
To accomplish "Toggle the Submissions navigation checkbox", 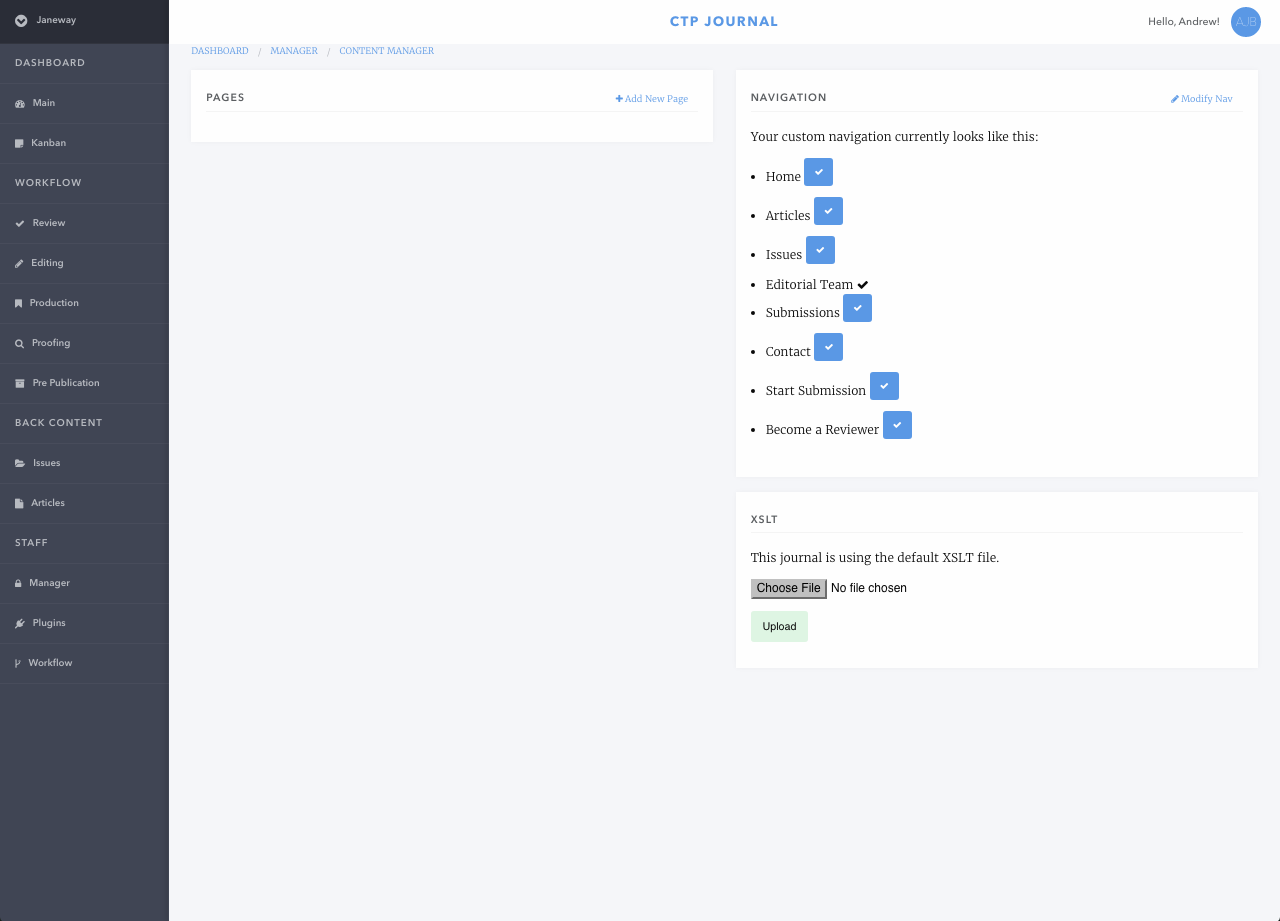I will point(857,308).
